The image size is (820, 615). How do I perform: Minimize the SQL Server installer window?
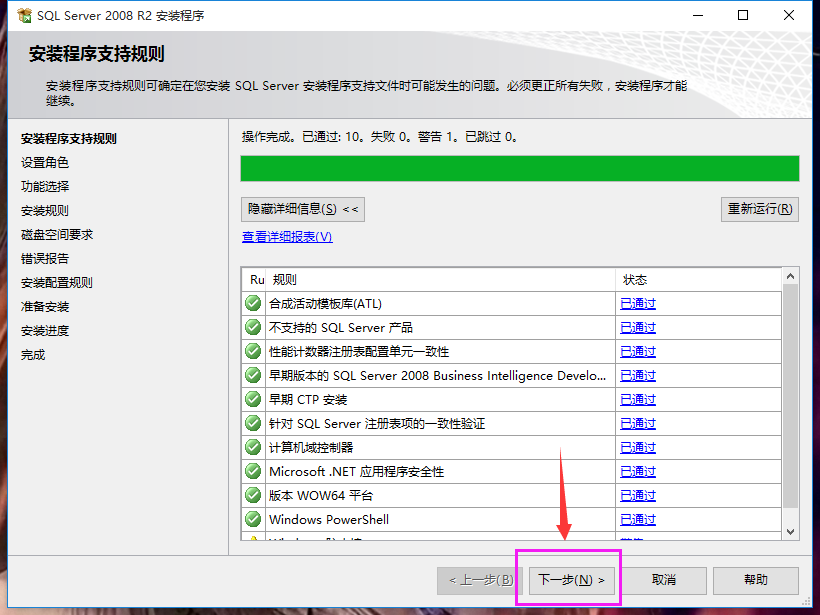[698, 15]
